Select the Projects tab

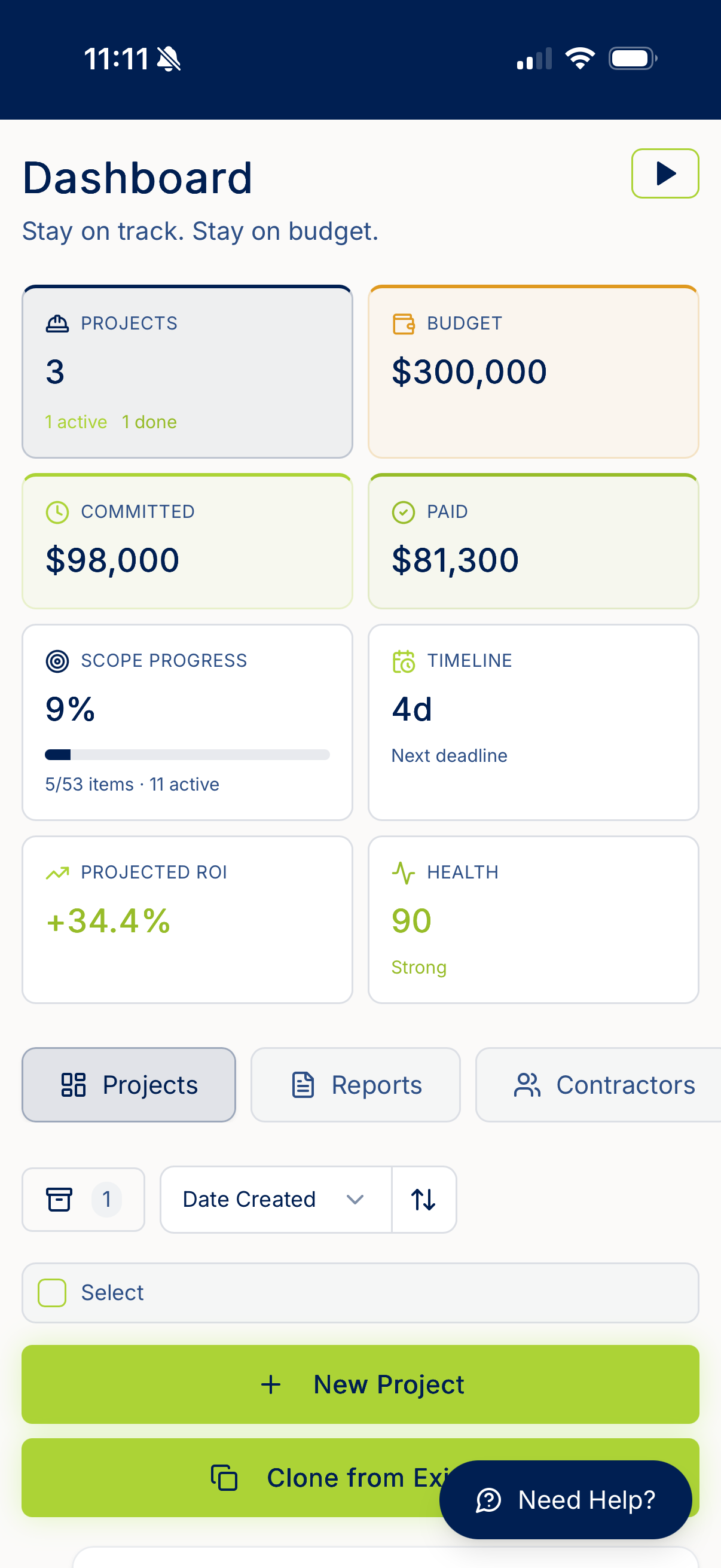point(129,1085)
